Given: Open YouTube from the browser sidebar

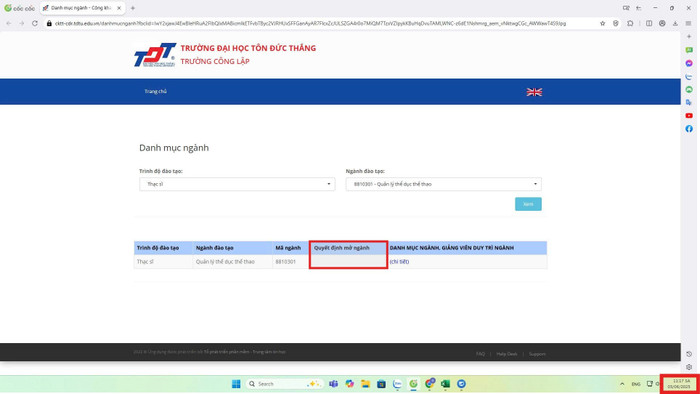Looking at the screenshot, I should coord(689,116).
